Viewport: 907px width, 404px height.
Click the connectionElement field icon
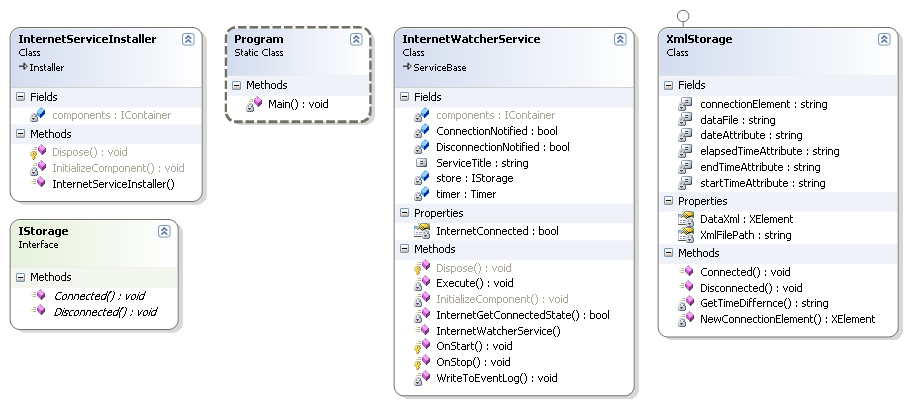point(686,104)
